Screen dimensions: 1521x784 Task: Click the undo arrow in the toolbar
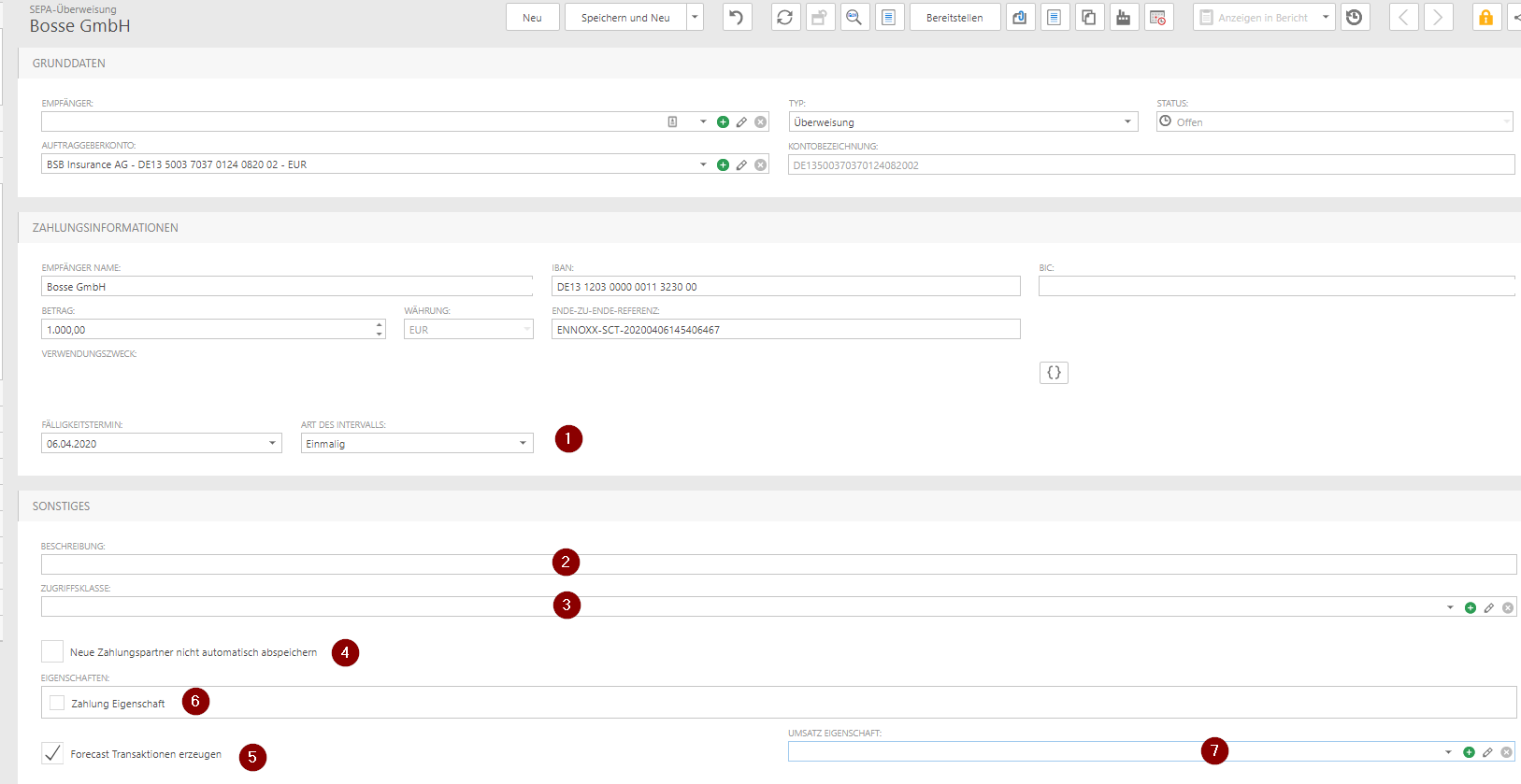click(737, 18)
